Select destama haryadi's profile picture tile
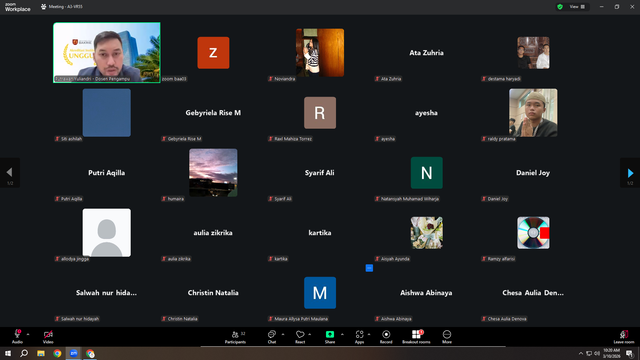The height and width of the screenshot is (360, 640). (x=533, y=53)
